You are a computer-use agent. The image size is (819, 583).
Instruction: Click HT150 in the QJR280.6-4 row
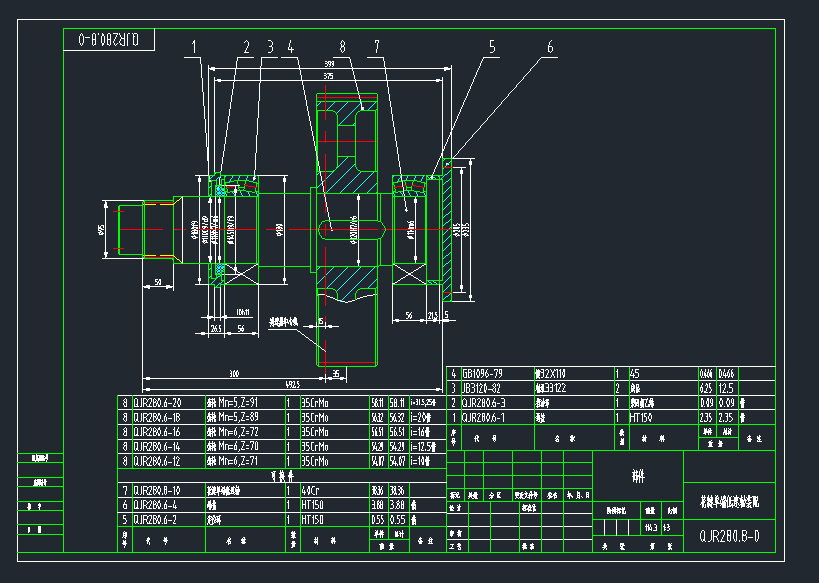312,505
